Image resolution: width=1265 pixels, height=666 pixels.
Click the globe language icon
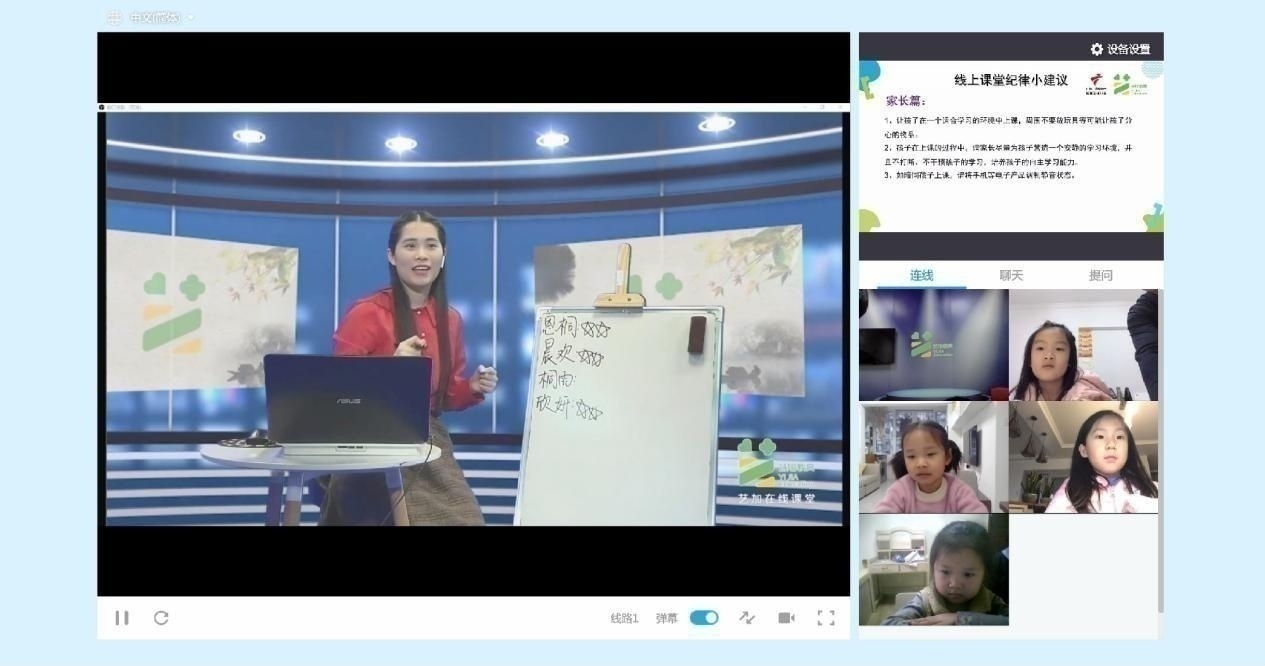(x=114, y=17)
